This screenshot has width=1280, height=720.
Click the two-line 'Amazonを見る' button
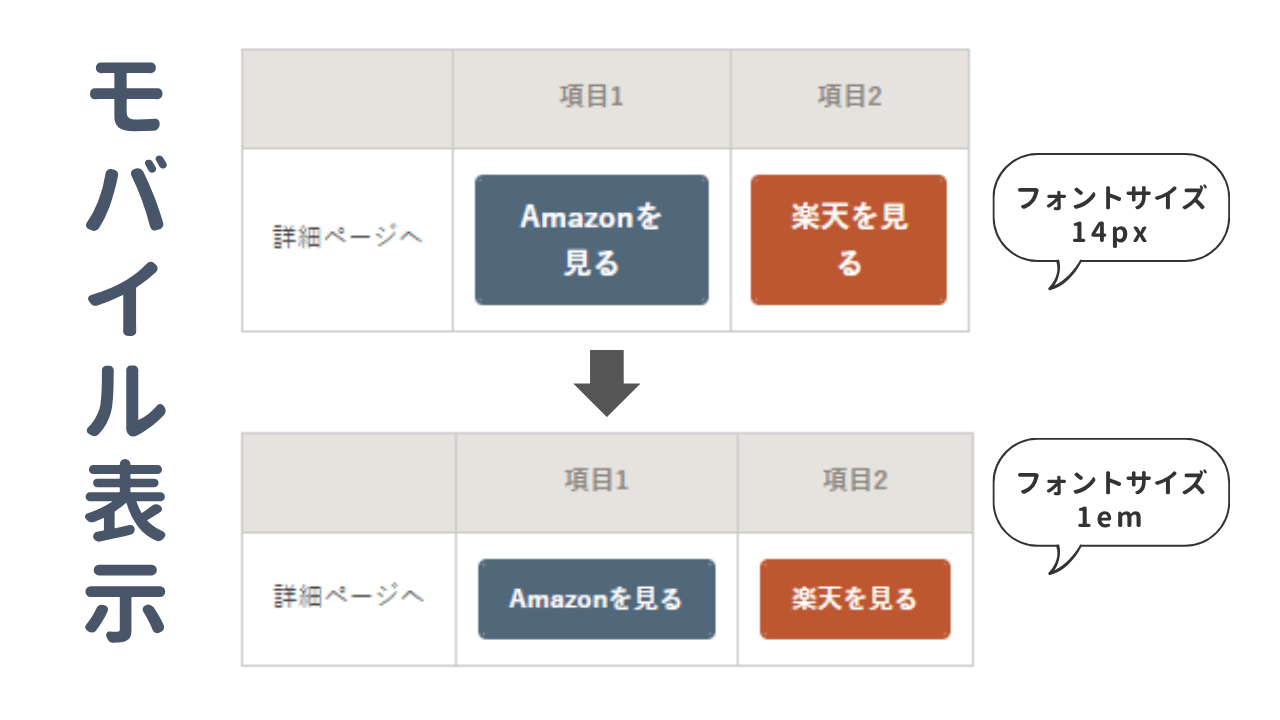tap(591, 240)
